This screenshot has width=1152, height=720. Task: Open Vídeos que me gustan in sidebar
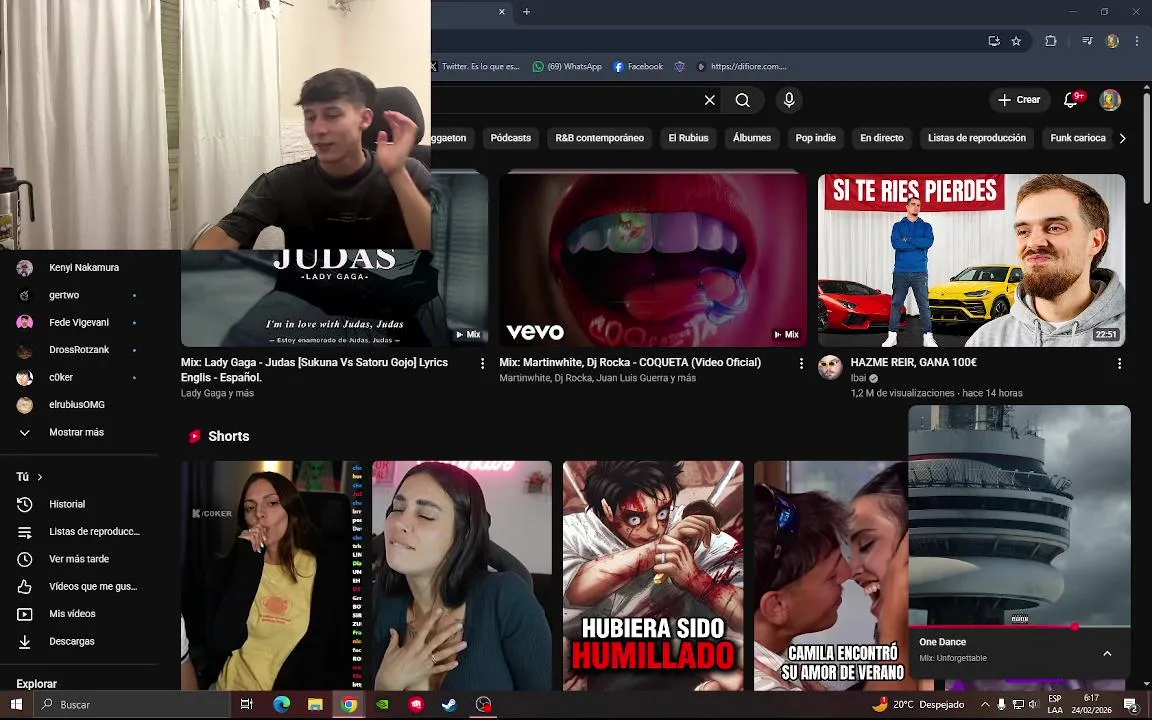coord(79,586)
